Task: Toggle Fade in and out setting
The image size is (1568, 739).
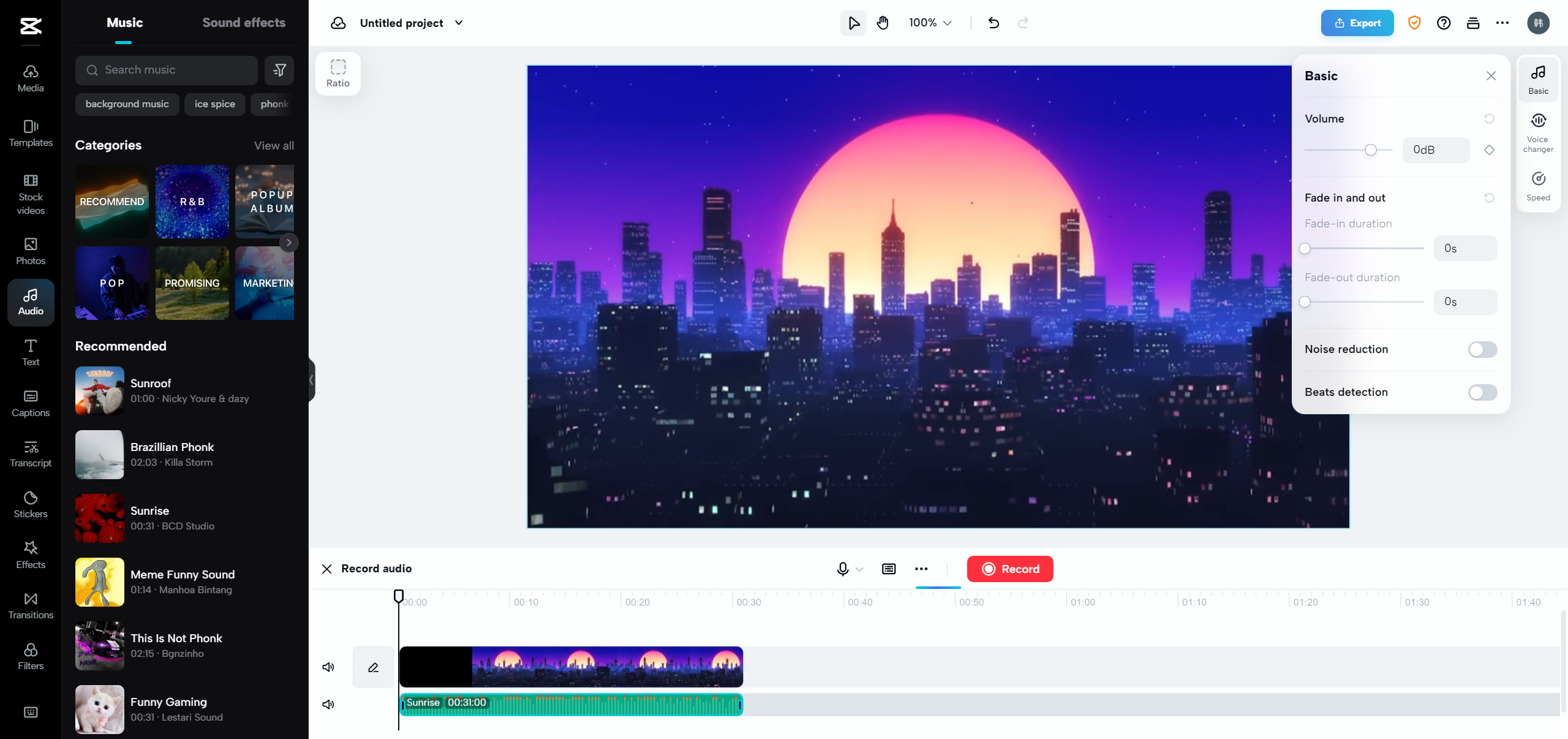Action: tap(1489, 197)
